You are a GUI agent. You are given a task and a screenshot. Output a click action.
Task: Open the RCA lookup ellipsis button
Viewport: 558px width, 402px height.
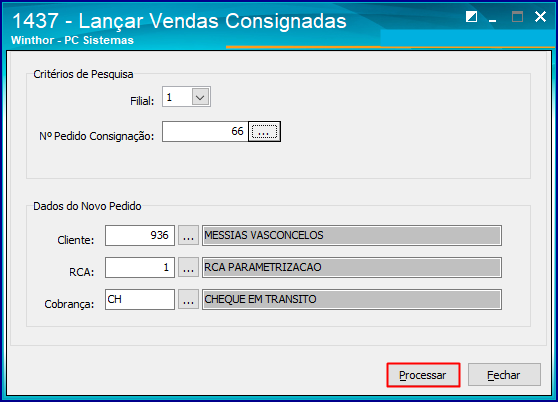point(188,267)
